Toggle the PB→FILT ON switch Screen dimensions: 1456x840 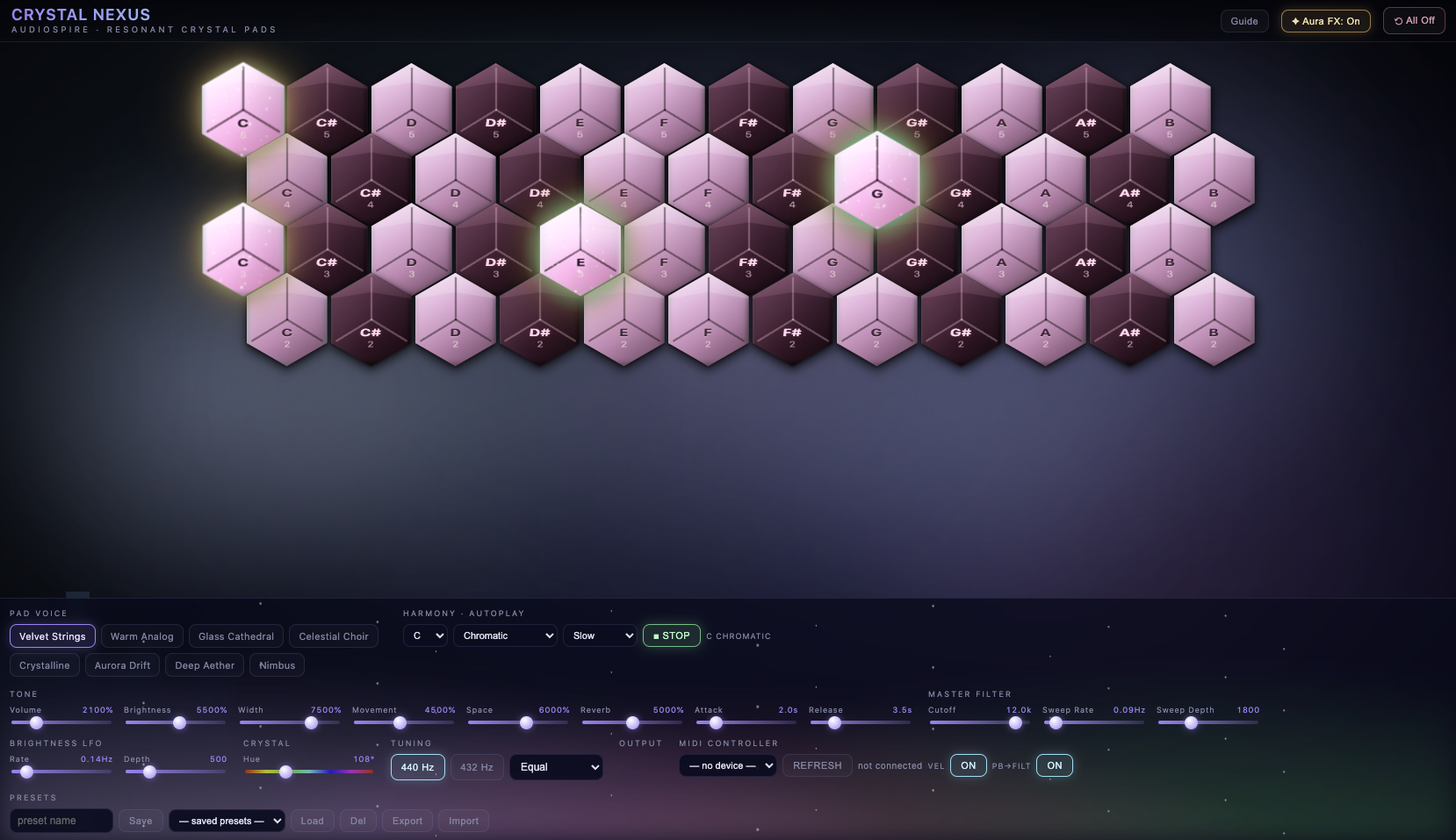[x=1055, y=765]
